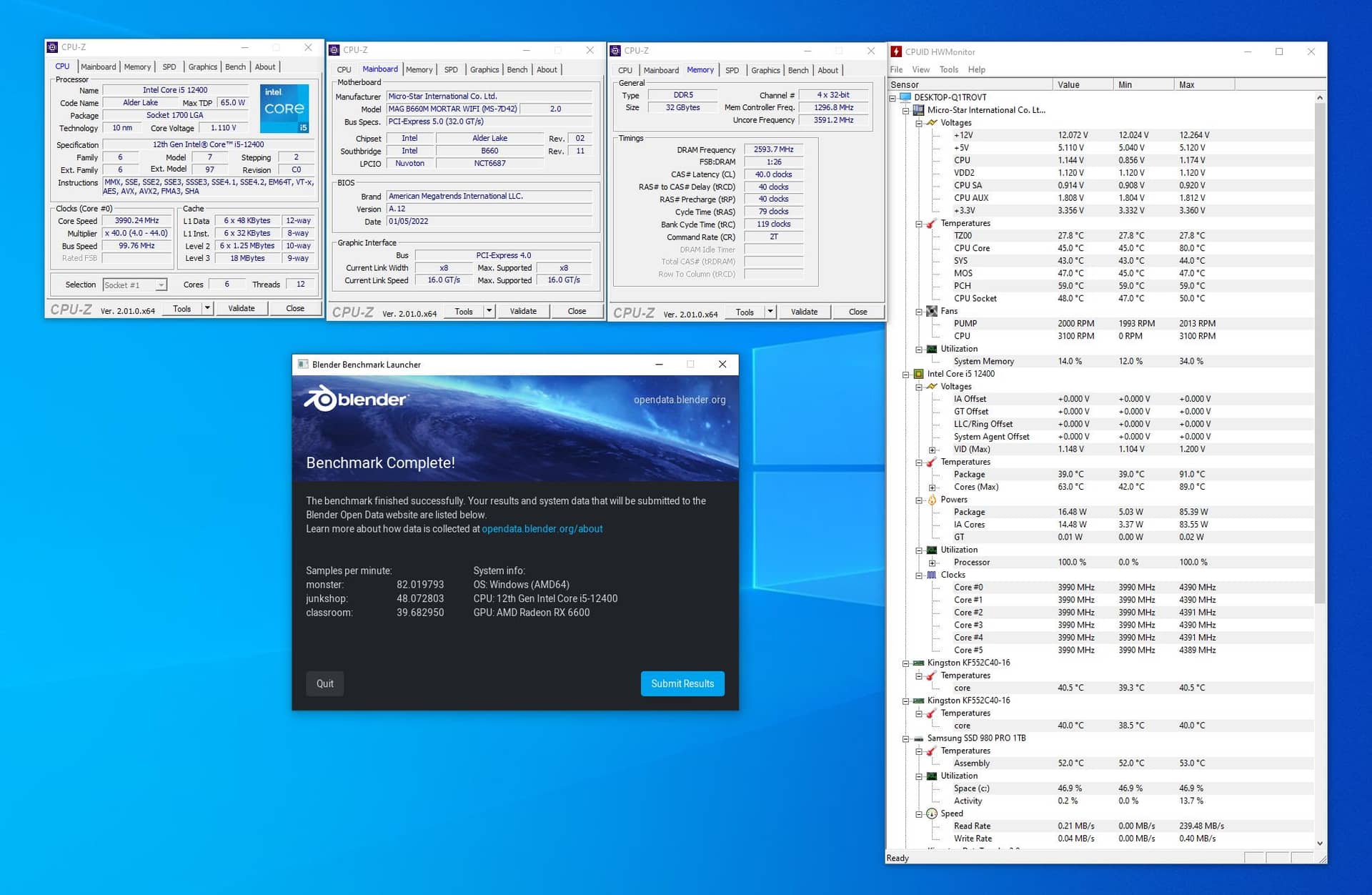Expand the VID (Max) tree node

[x=932, y=450]
